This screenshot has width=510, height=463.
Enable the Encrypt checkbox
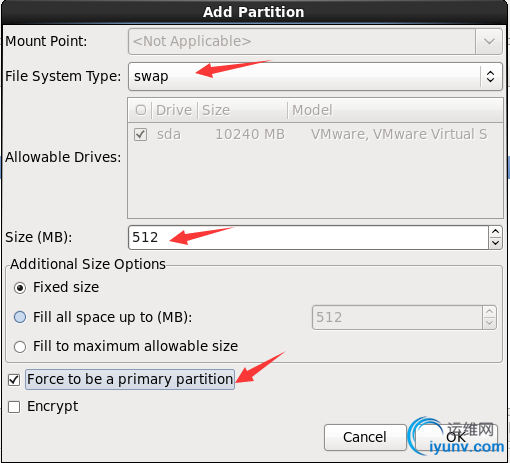tap(14, 407)
